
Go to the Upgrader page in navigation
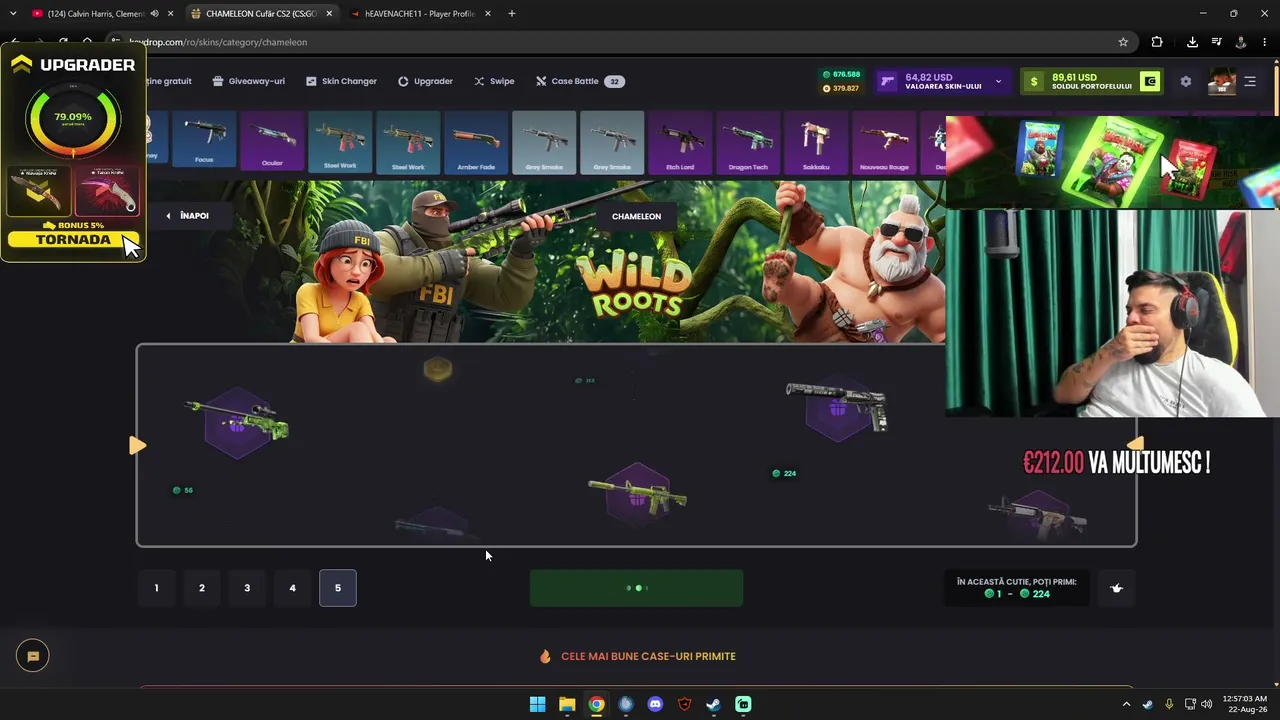[x=425, y=81]
